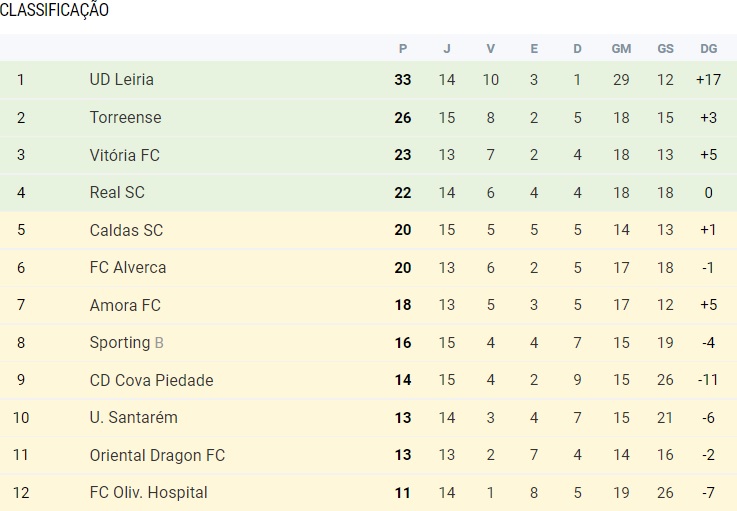Click the DG goal difference header
Screen dimensions: 737x511
click(708, 48)
